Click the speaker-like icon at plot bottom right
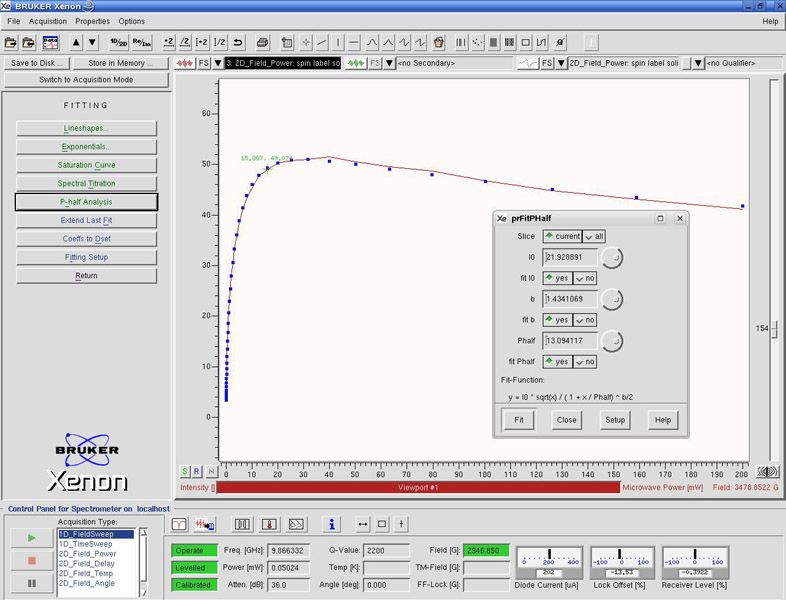Image resolution: width=786 pixels, height=600 pixels. pyautogui.click(x=767, y=472)
